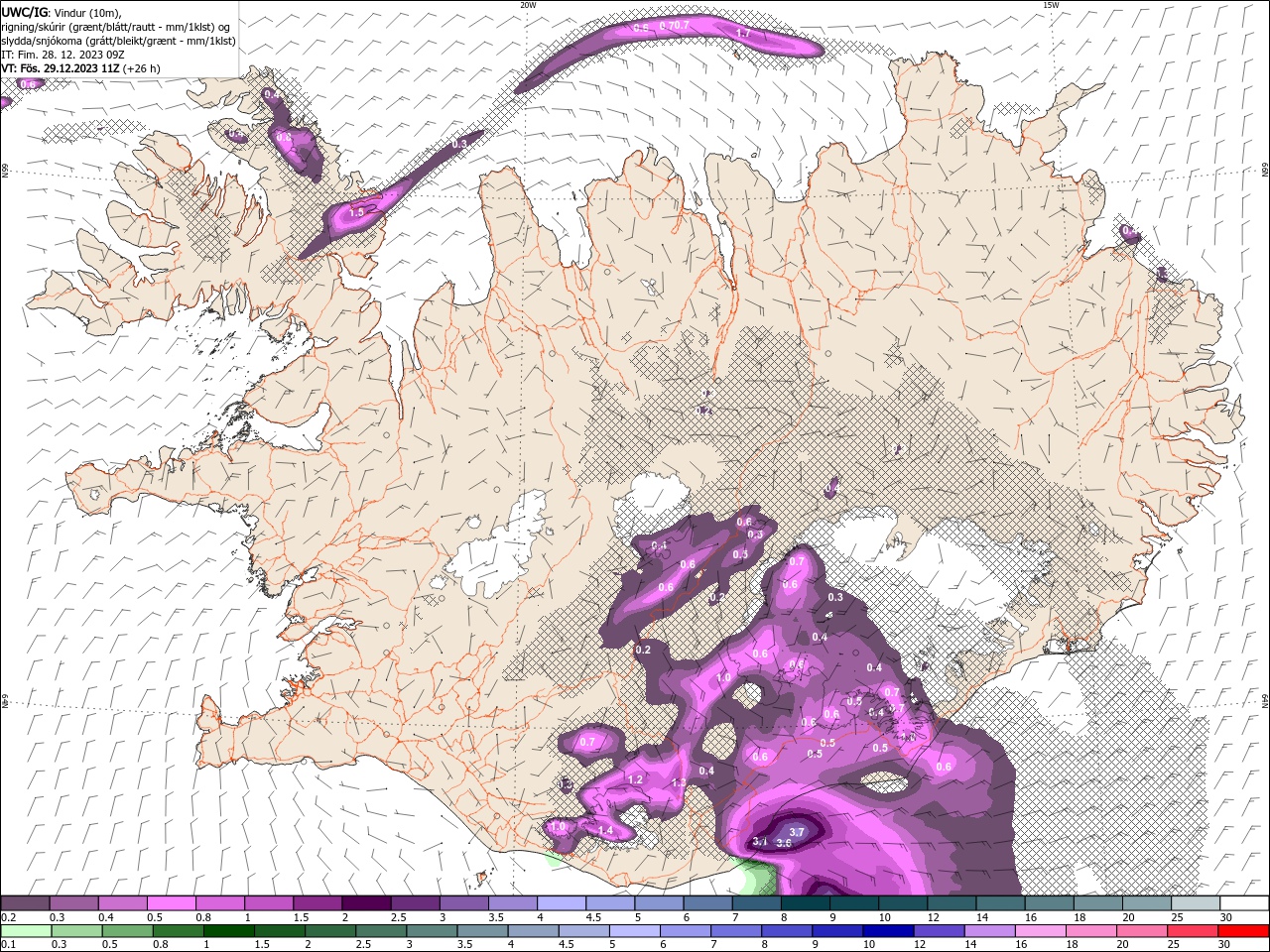Click the 1.4 value near the south coast
Viewport: 1270px width, 952px height.
coord(605,830)
